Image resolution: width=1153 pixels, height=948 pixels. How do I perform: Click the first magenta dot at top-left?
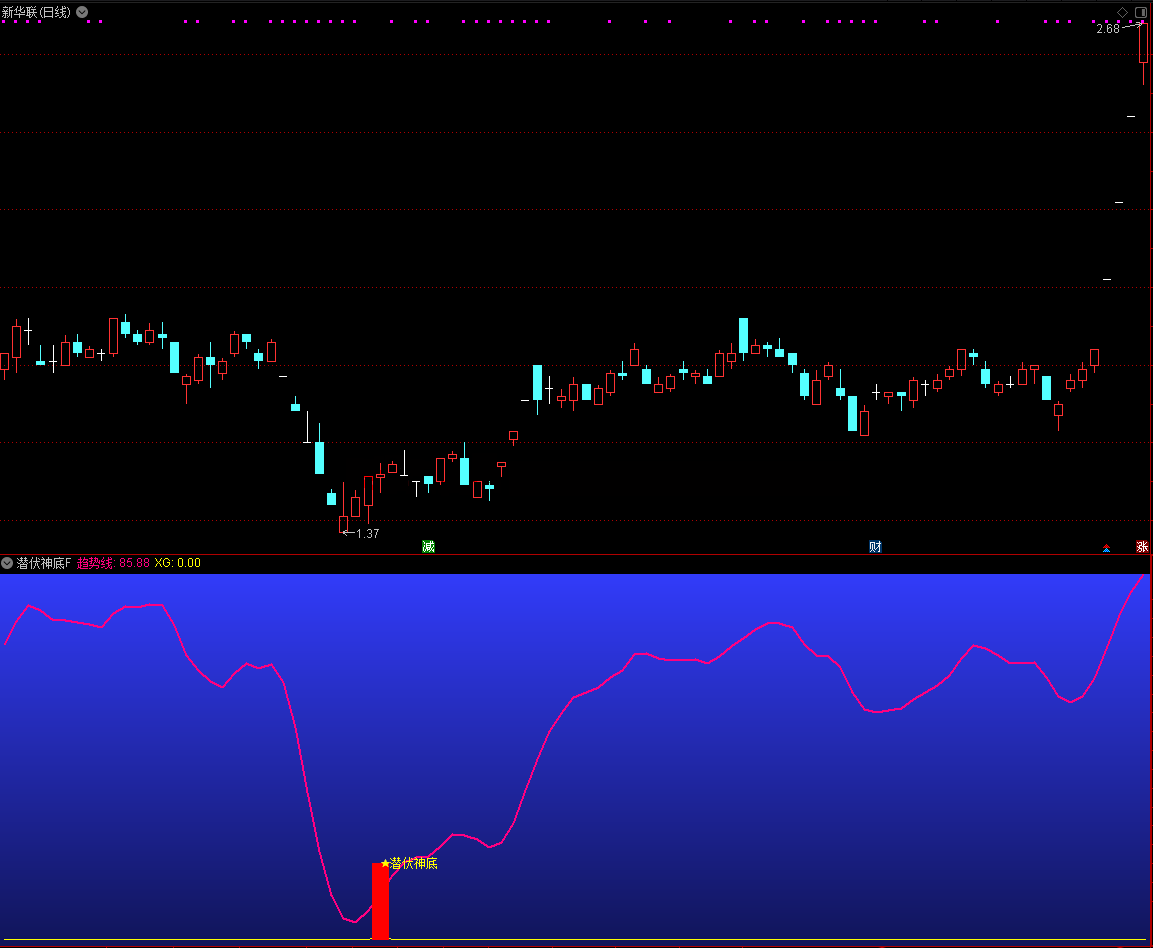pyautogui.click(x=4, y=21)
